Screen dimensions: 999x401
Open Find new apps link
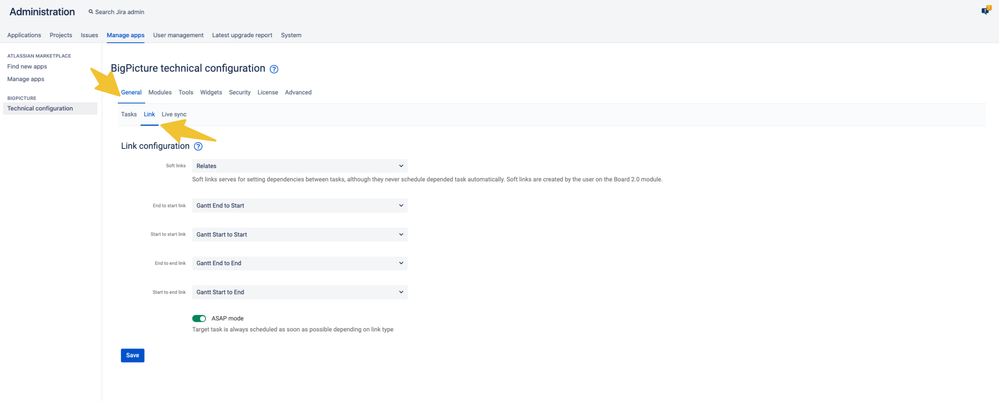click(x=27, y=67)
